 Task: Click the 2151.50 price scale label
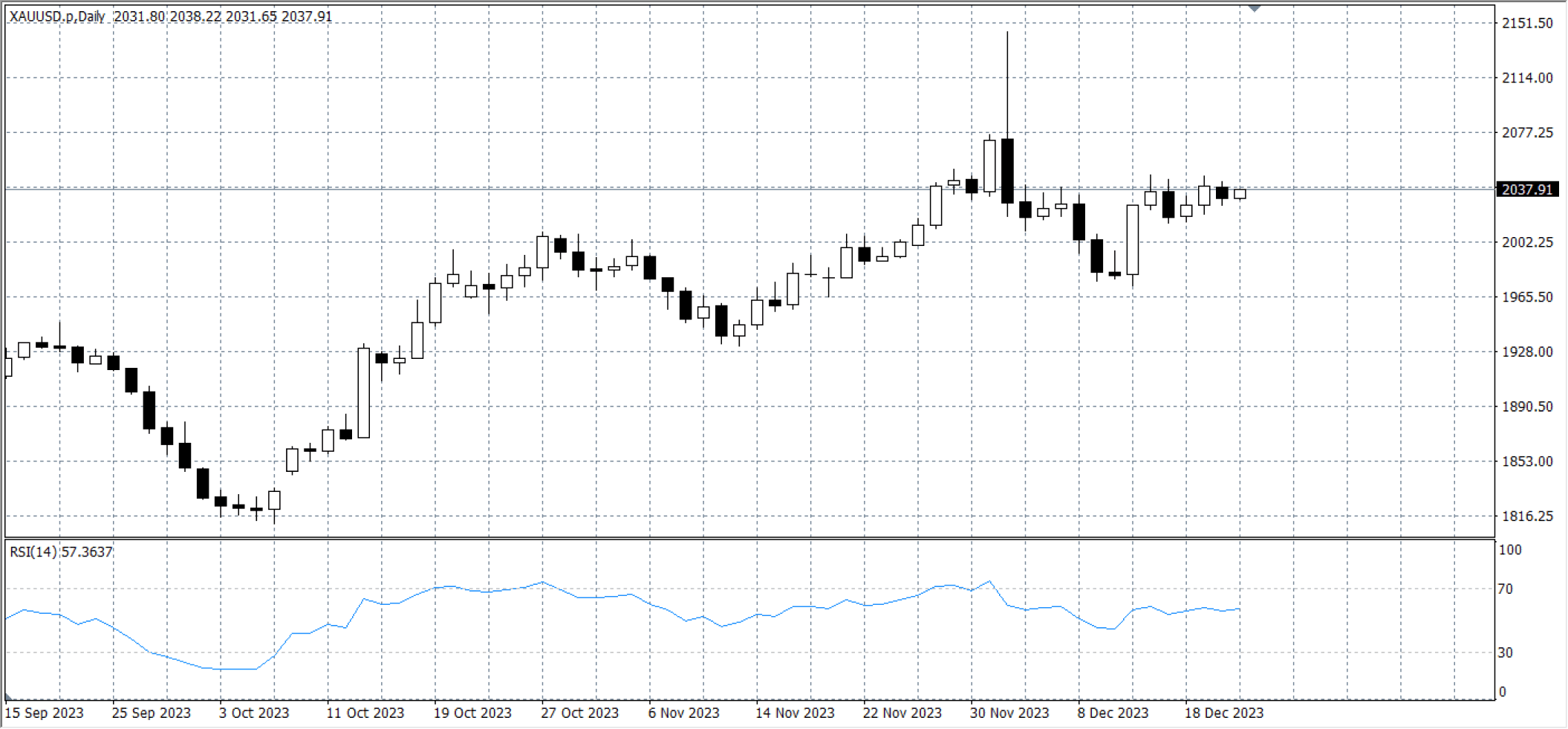pyautogui.click(x=1527, y=23)
